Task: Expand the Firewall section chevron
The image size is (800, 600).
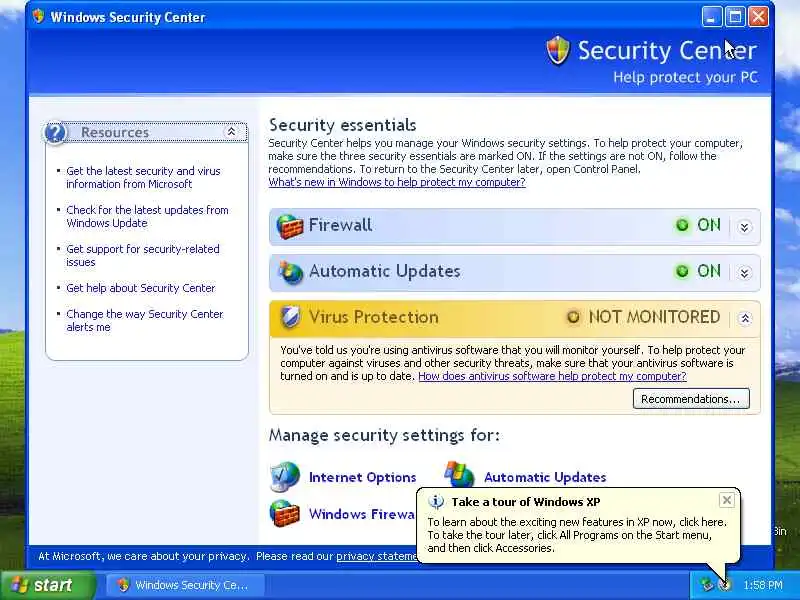Action: (744, 227)
